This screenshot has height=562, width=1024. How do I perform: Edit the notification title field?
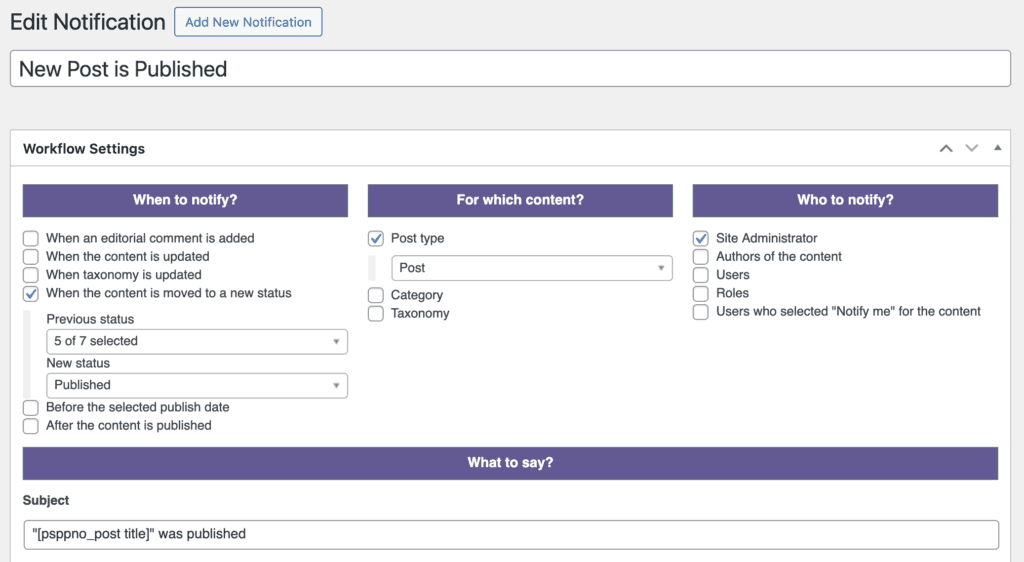(510, 69)
